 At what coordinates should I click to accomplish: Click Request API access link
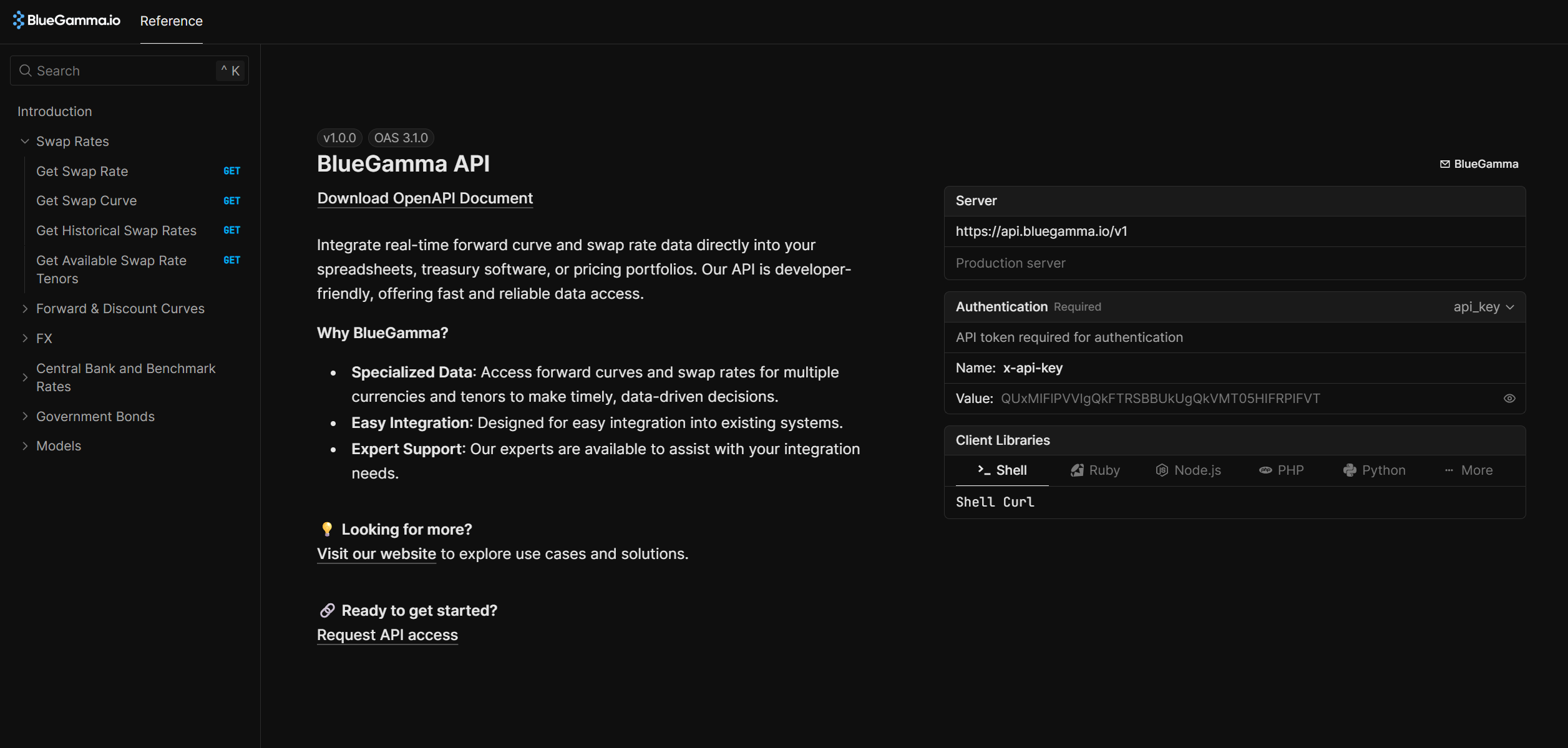click(387, 635)
